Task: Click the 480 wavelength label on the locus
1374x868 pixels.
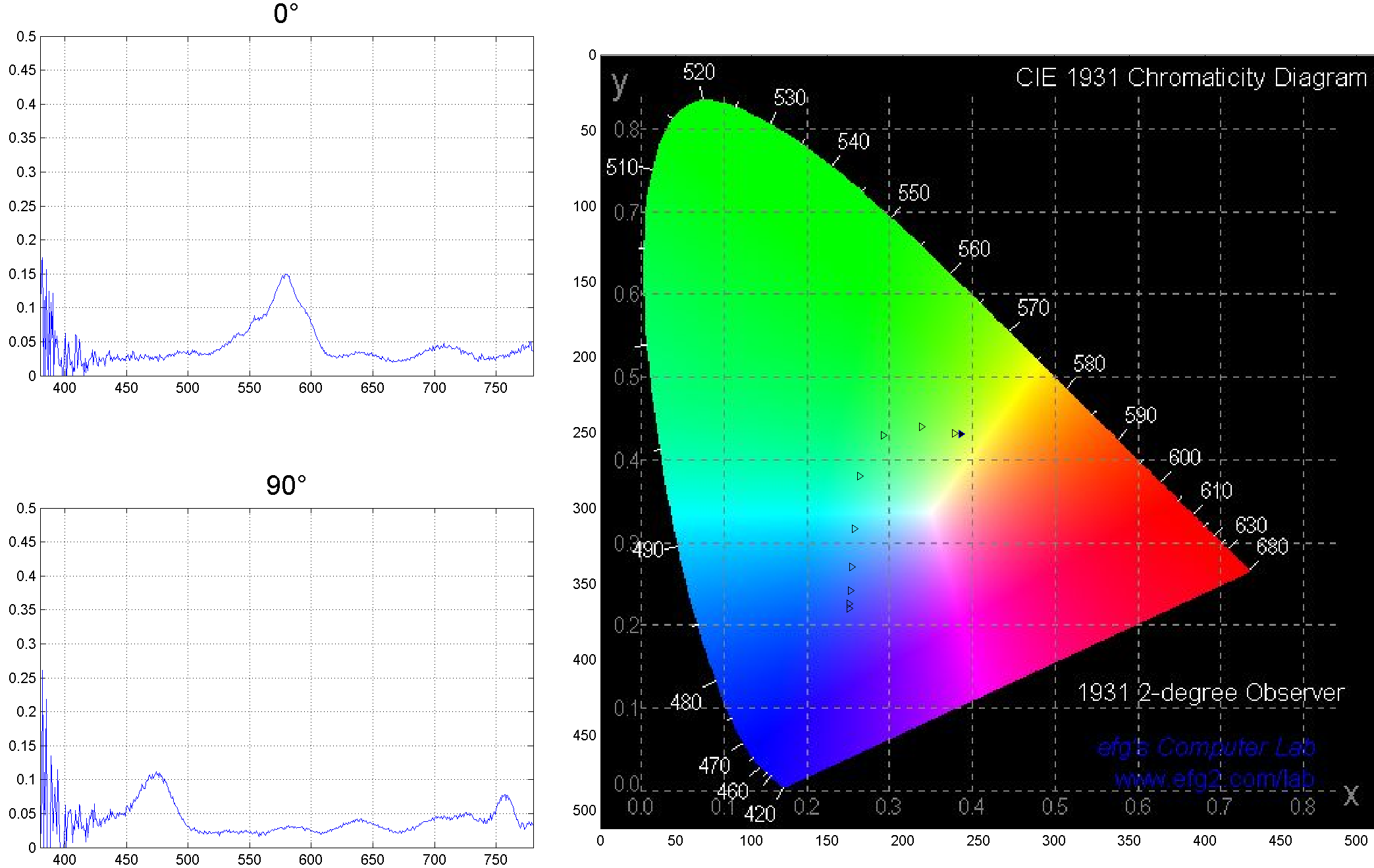Action: point(685,702)
